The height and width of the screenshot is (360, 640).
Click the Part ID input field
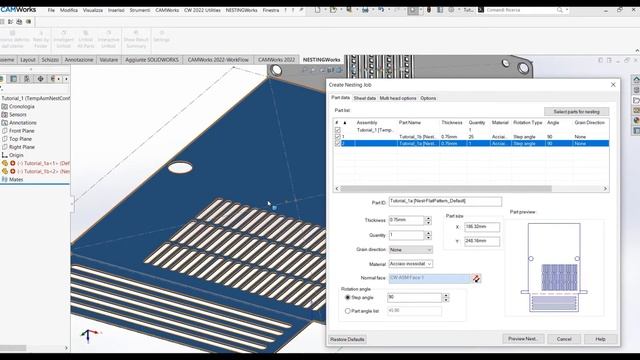[445, 201]
